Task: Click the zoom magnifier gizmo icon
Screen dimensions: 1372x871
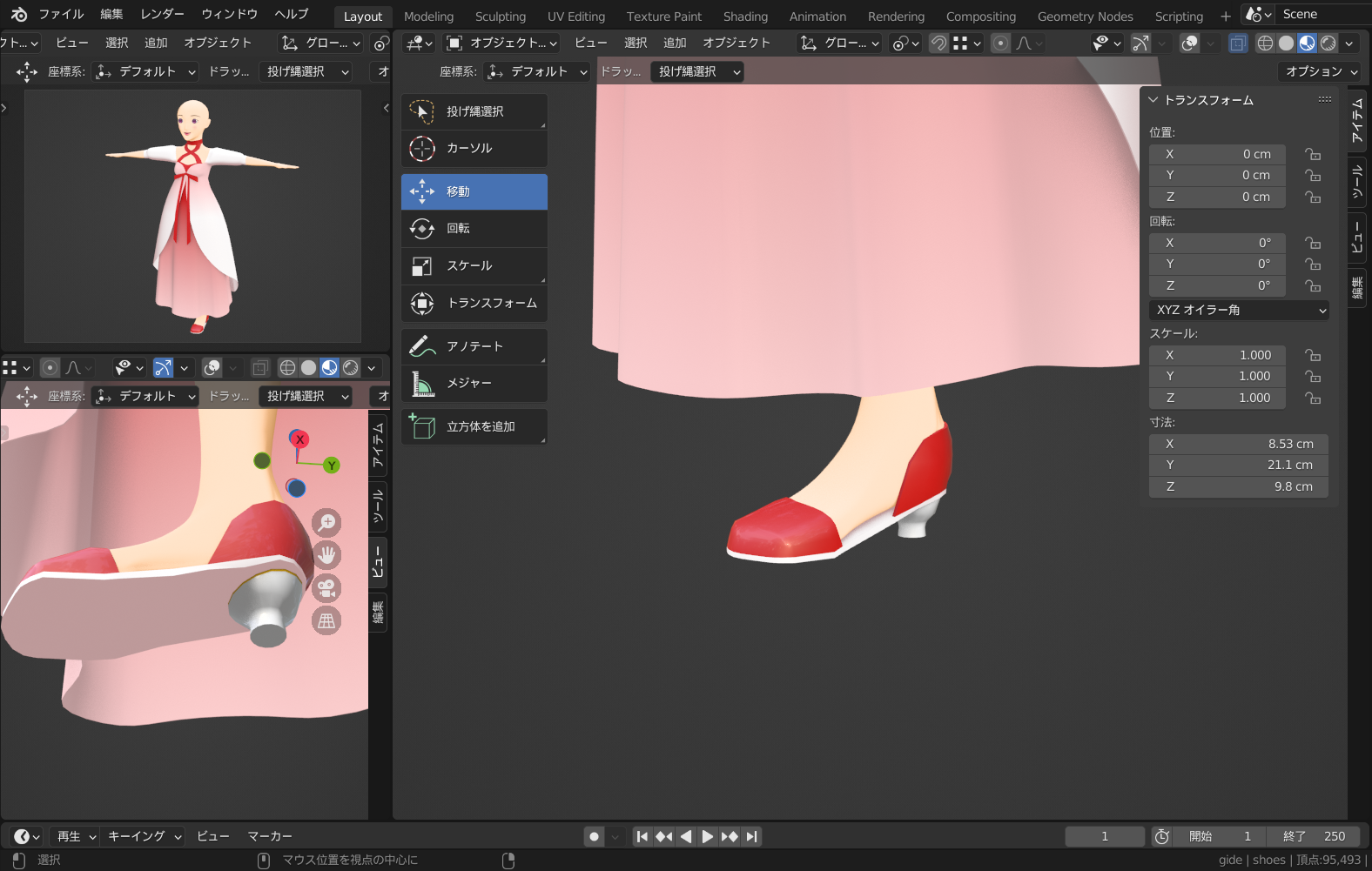Action: pos(326,522)
